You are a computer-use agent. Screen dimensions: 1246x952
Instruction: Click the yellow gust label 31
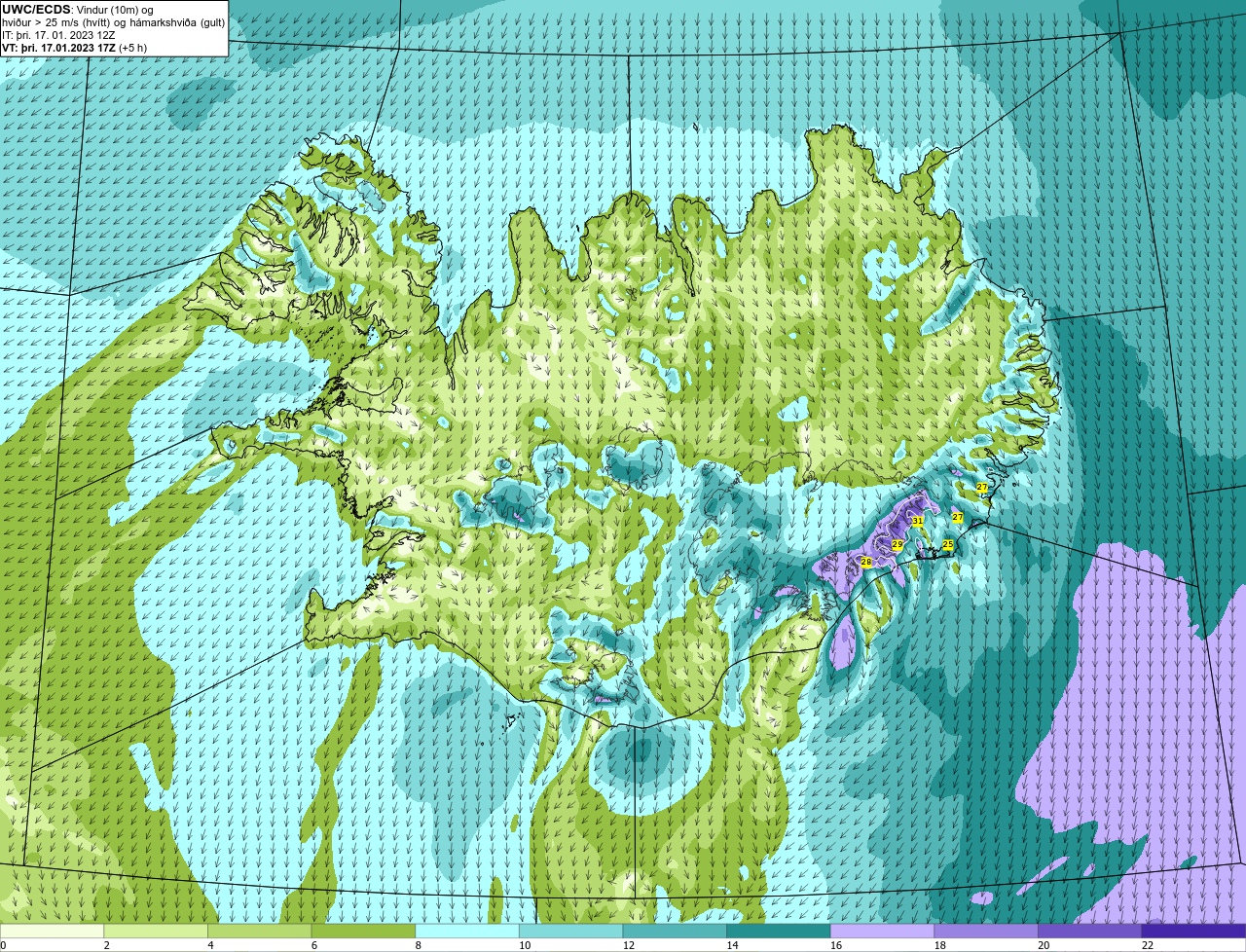917,522
